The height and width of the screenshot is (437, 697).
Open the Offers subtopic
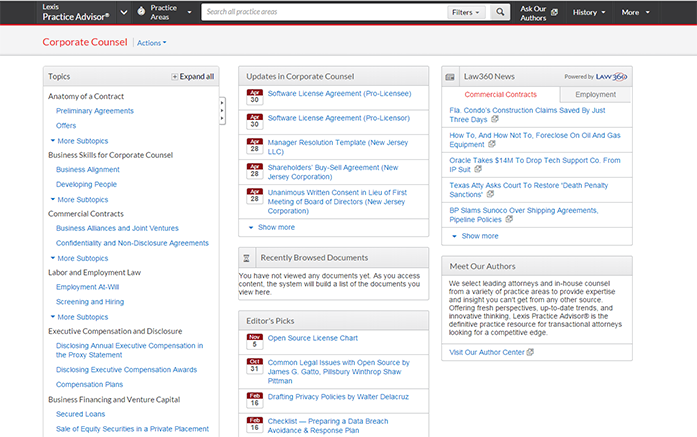(66, 125)
